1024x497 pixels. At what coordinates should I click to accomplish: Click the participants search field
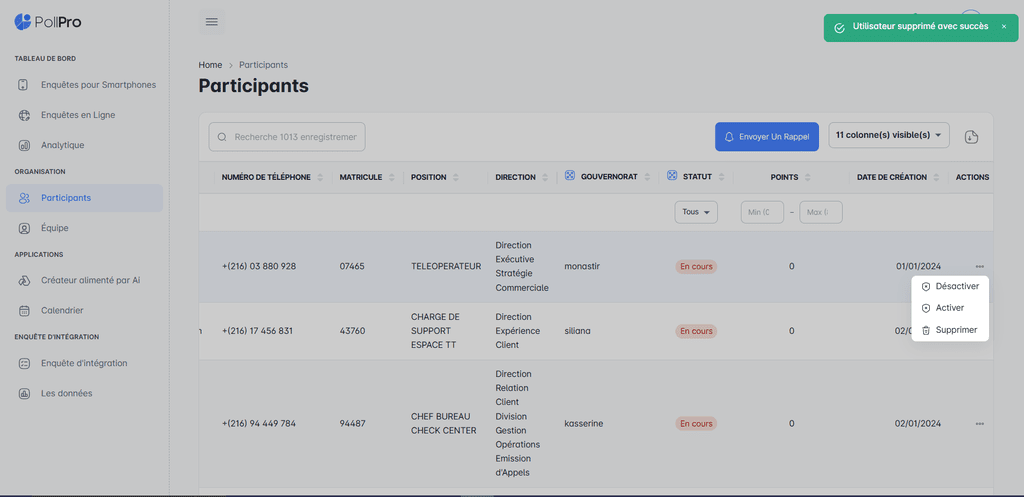(297, 137)
